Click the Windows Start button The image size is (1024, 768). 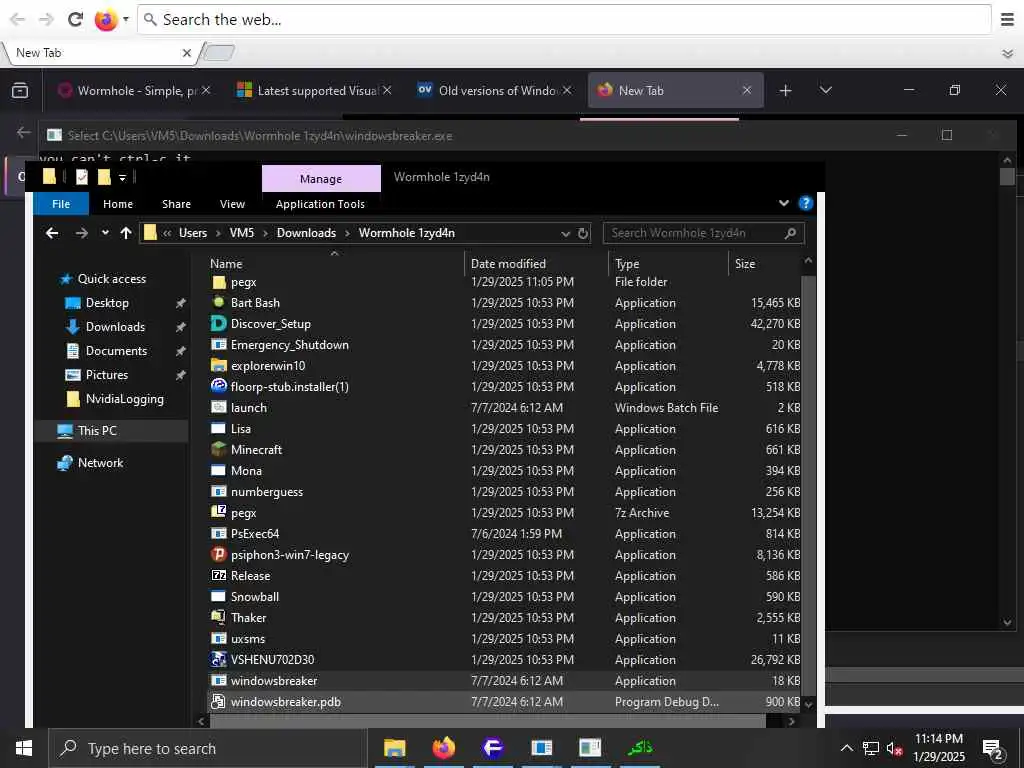(24, 748)
